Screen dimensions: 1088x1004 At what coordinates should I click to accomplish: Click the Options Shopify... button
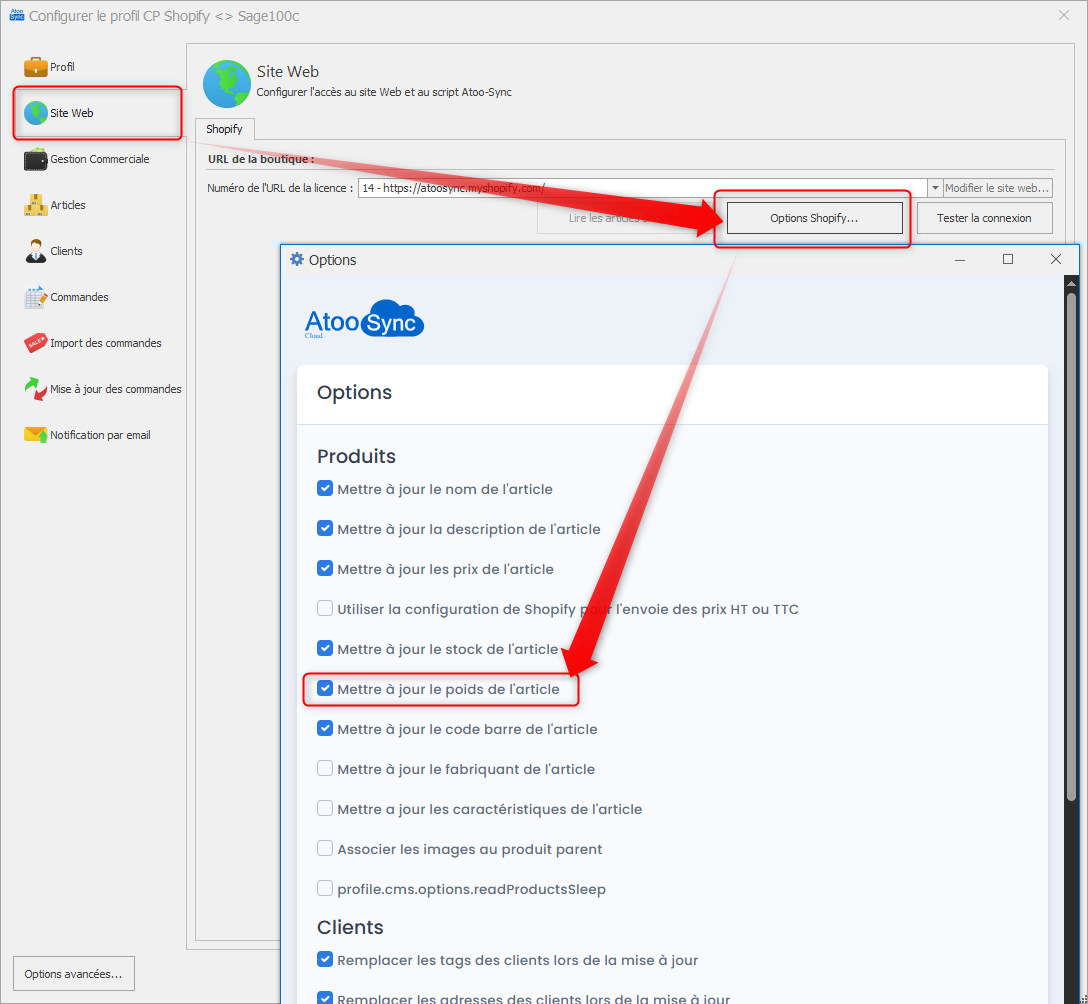814,218
